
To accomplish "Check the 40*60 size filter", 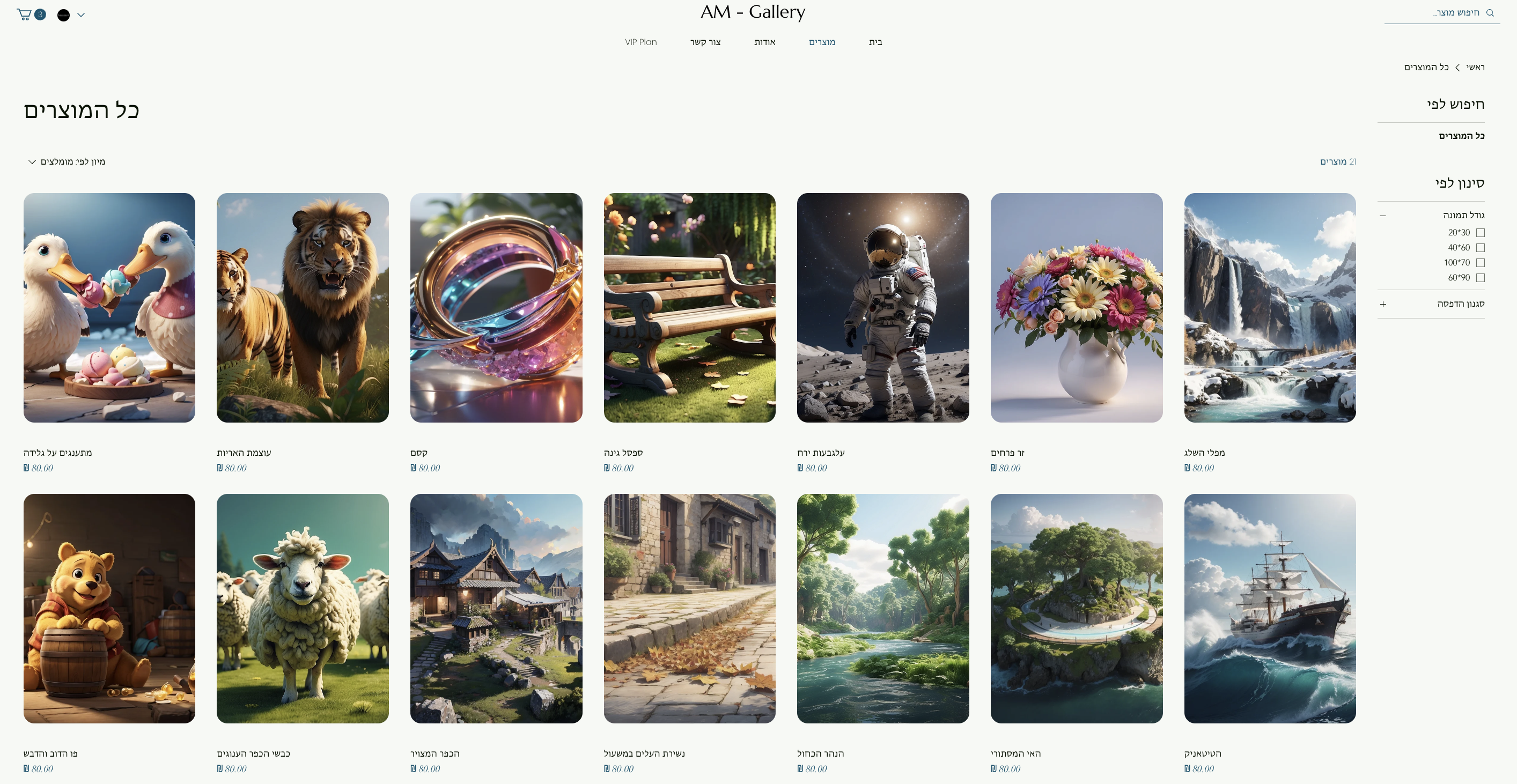I will (x=1481, y=248).
